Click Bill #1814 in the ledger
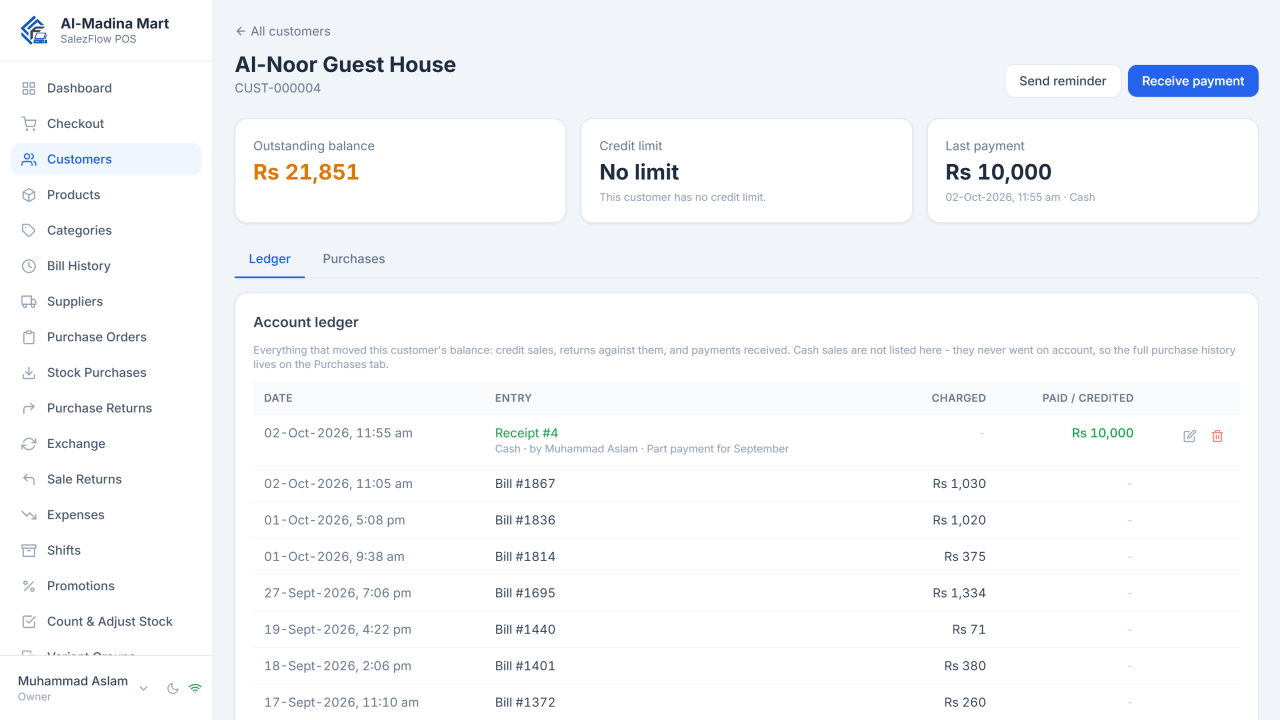The height and width of the screenshot is (720, 1280). coord(525,557)
